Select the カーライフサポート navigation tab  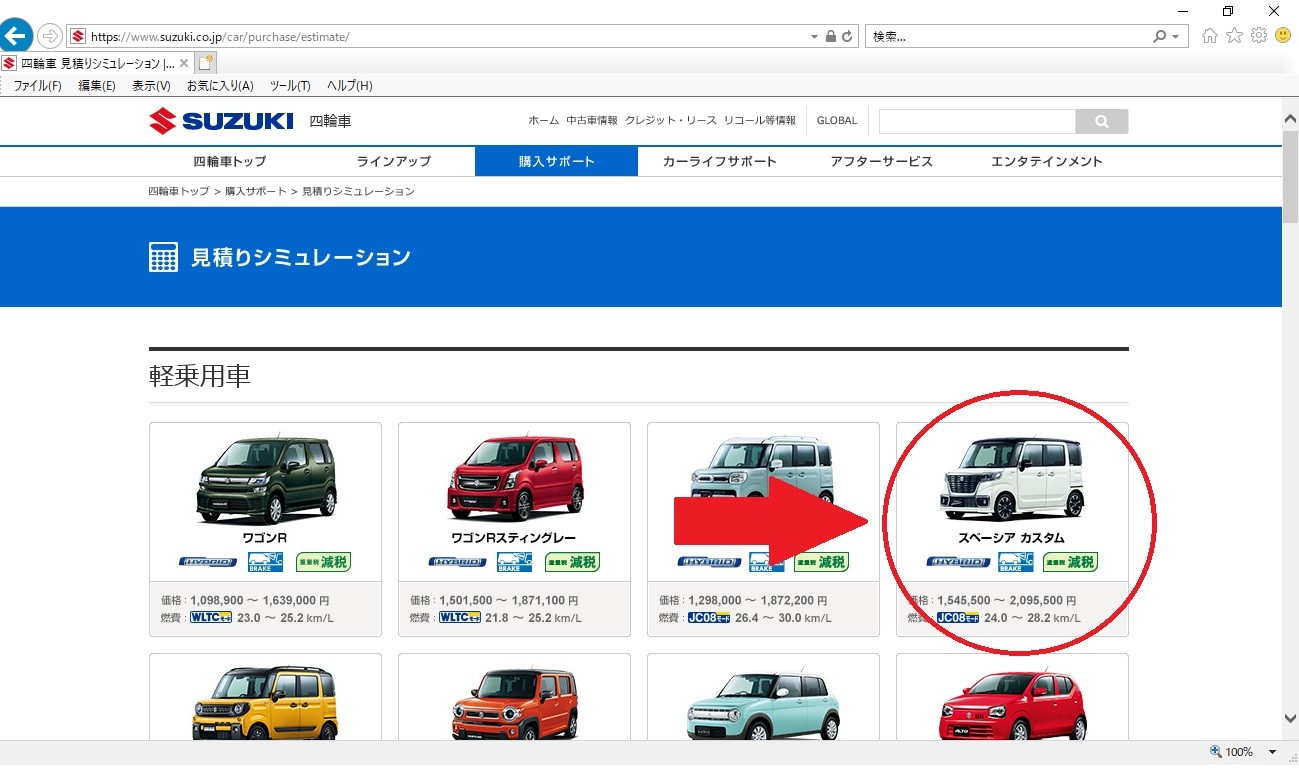point(719,161)
